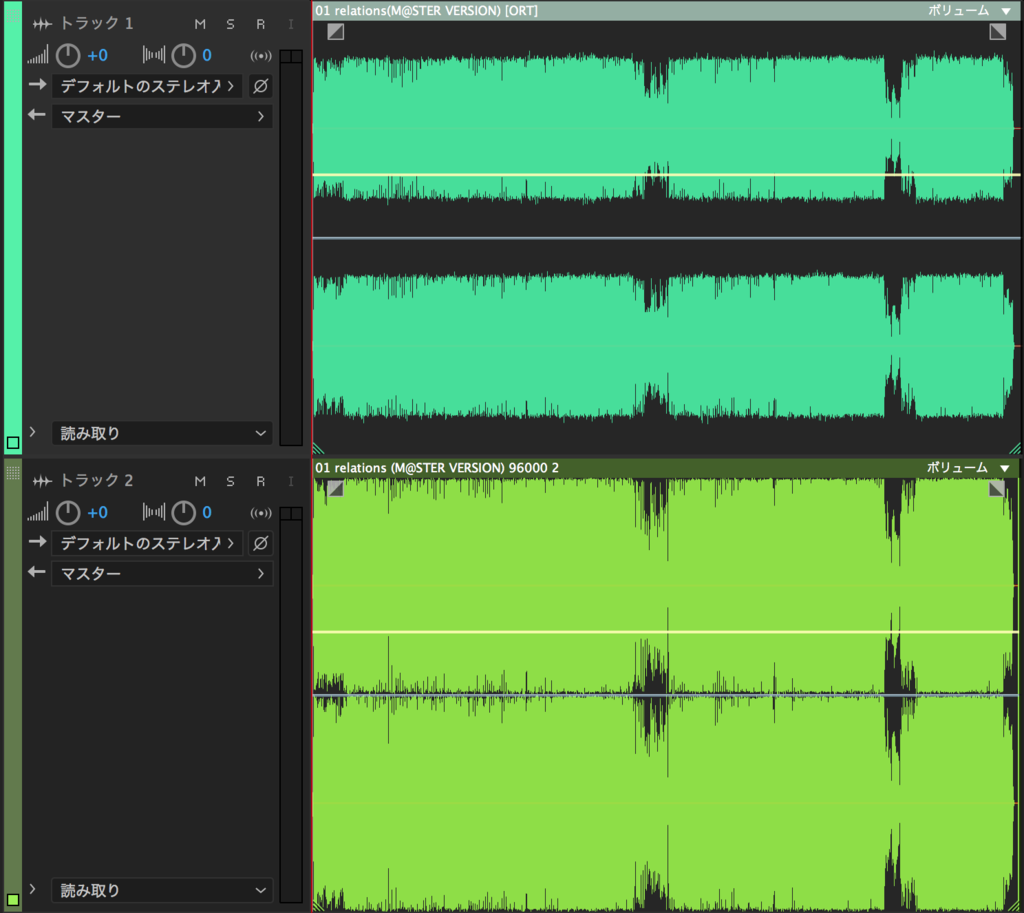Select clip title 01 relations(M@STER VERSION) [ORT]

tap(426, 10)
